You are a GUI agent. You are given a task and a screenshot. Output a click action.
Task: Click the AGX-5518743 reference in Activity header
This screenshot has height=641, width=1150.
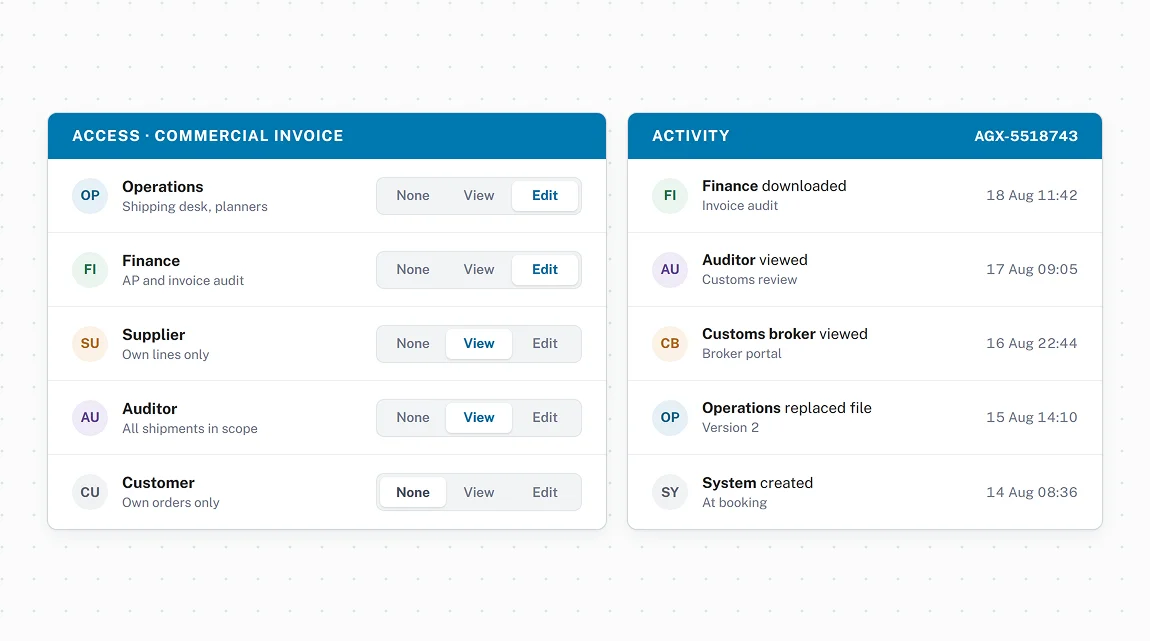[1025, 136]
